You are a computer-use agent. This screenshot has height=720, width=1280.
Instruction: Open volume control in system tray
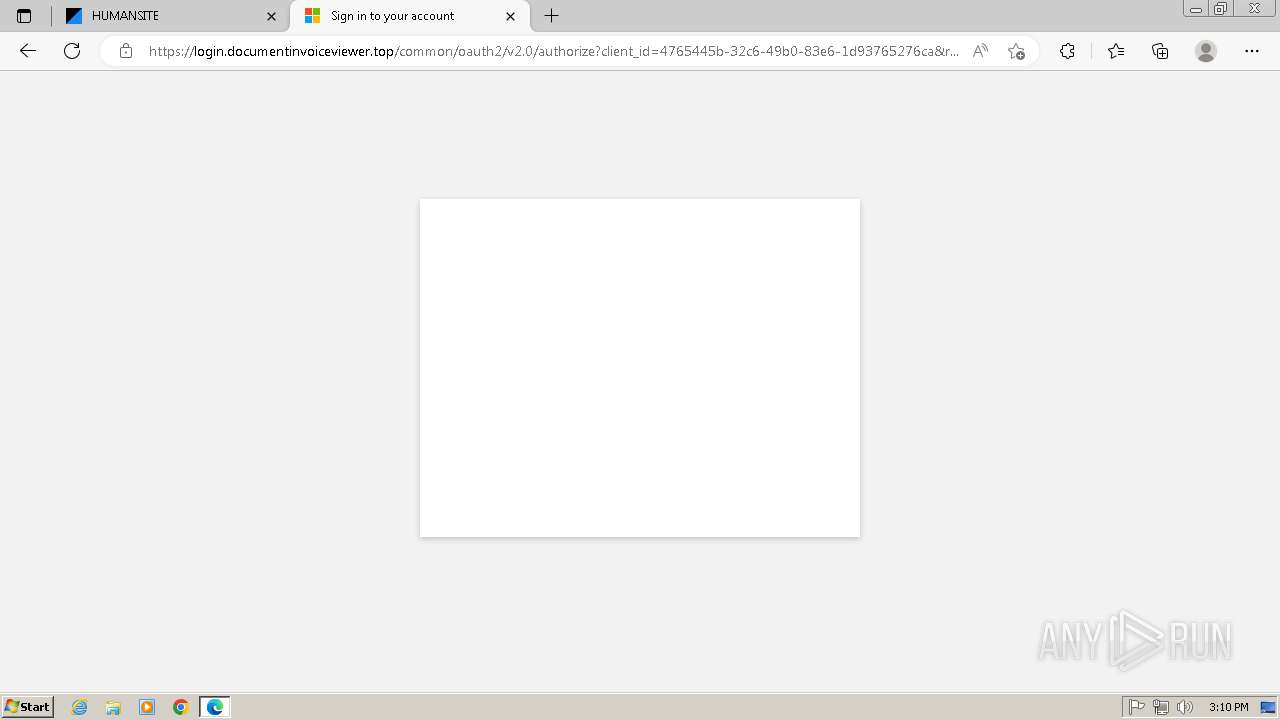click(x=1185, y=707)
